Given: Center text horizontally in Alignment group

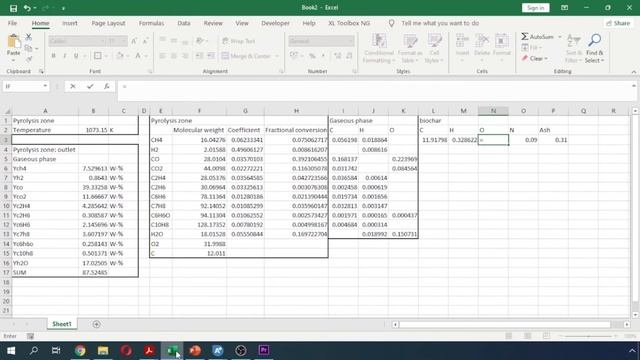Looking at the screenshot, I should click(174, 56).
